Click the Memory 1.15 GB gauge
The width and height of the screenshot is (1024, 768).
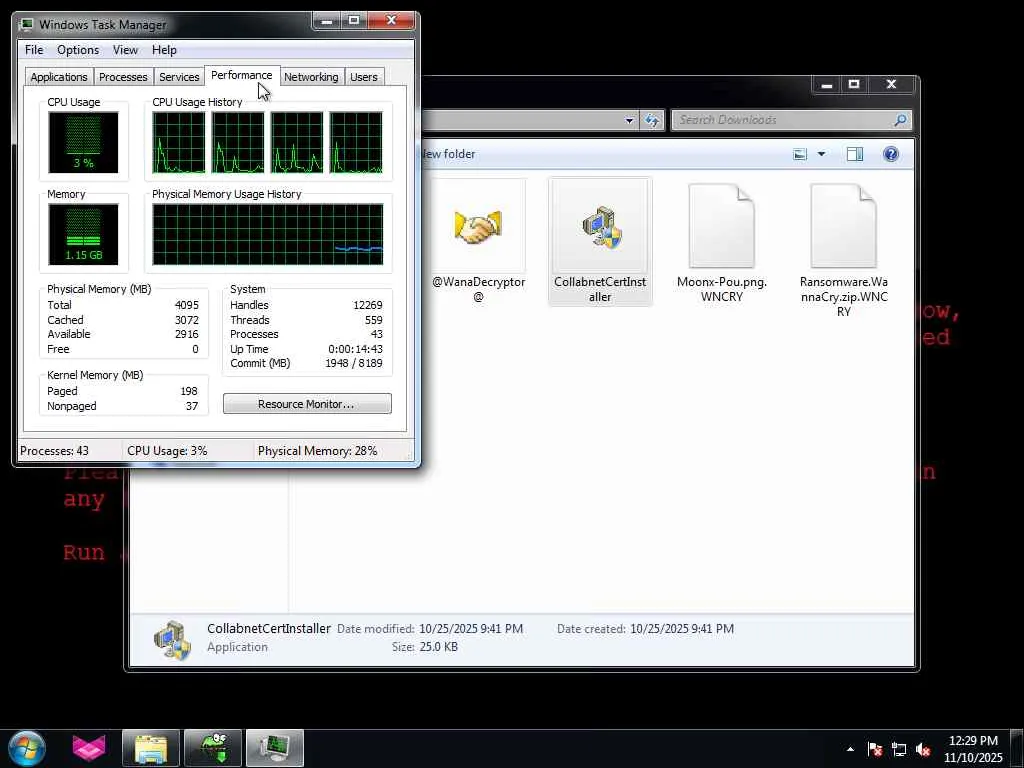83,234
